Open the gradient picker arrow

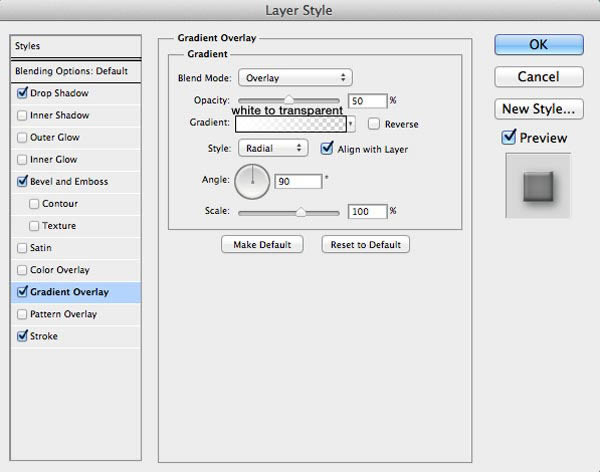coord(351,124)
